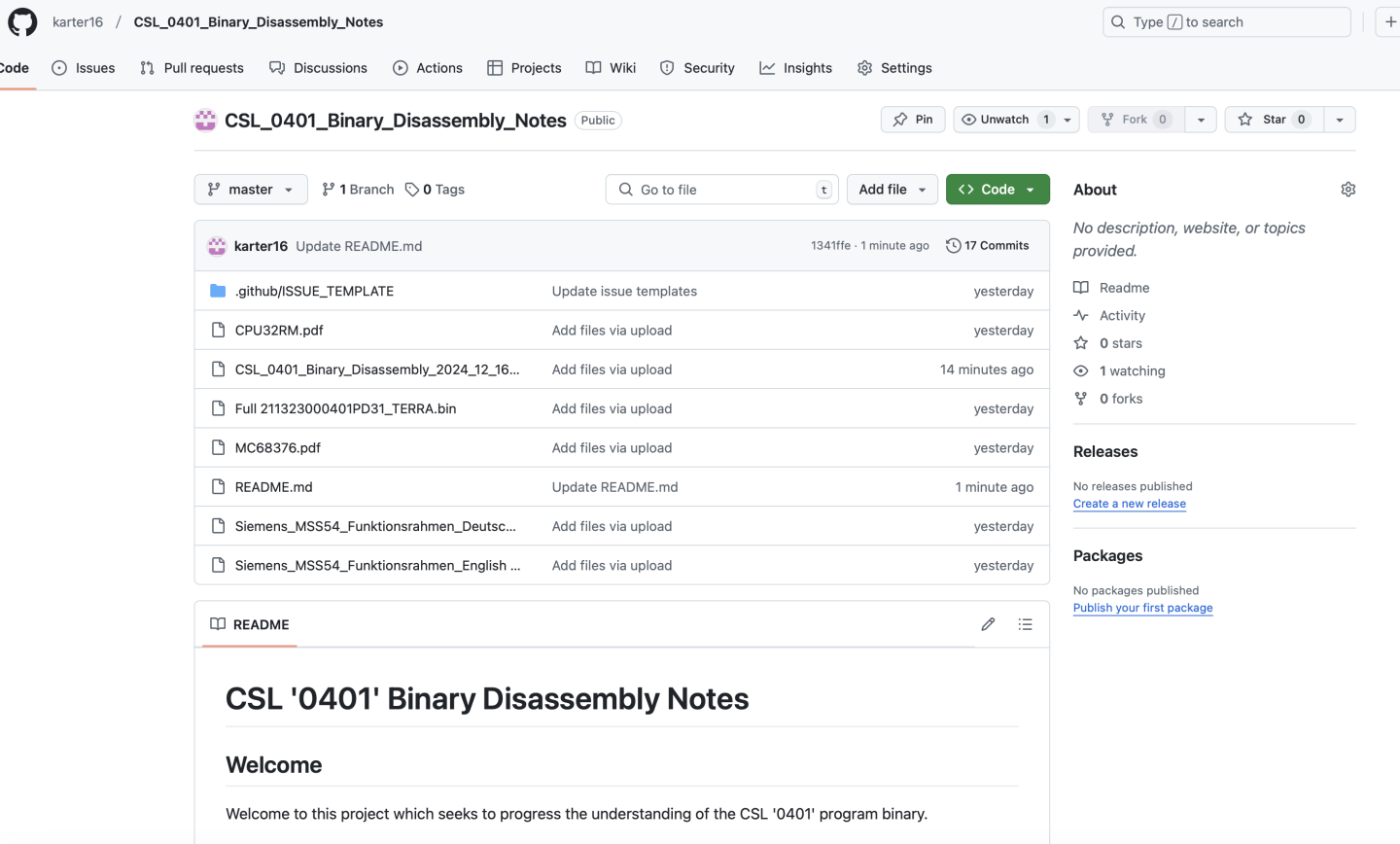Open the Add file dropdown

click(892, 190)
